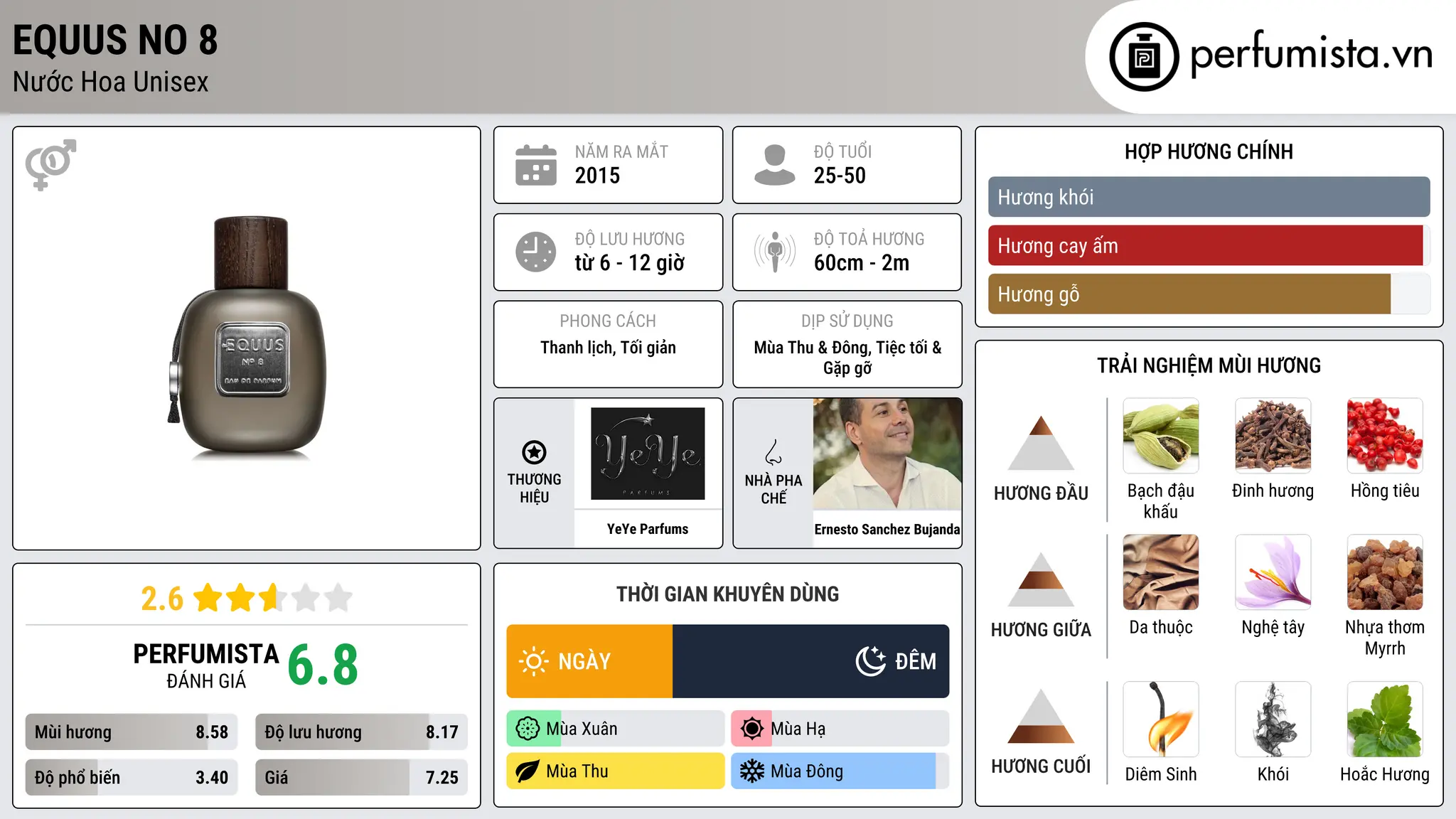The width and height of the screenshot is (1456, 819).
Task: Open the YeYe Parfums brand logo image
Action: click(648, 454)
